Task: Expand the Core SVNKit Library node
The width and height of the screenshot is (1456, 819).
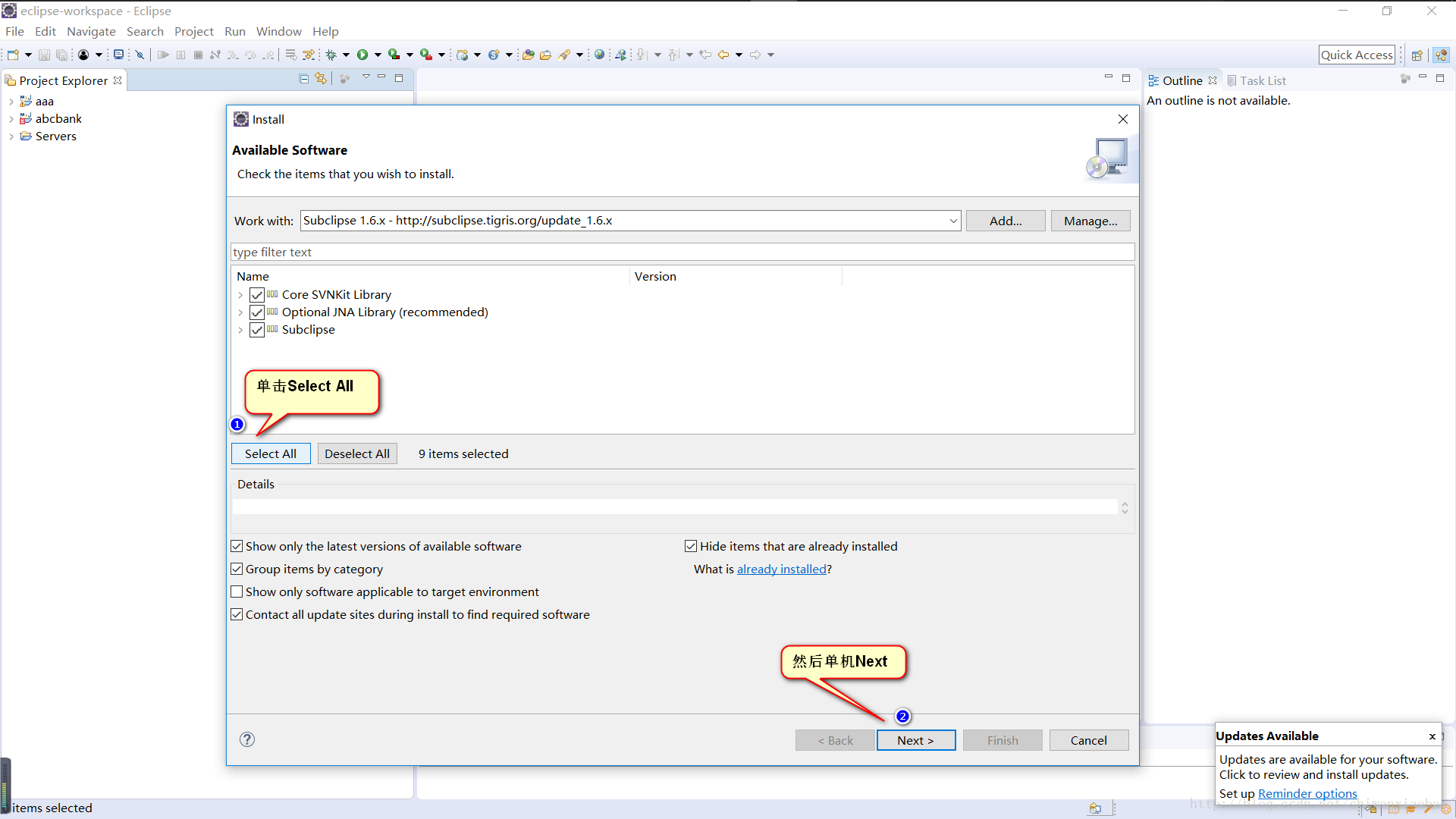Action: 240,295
